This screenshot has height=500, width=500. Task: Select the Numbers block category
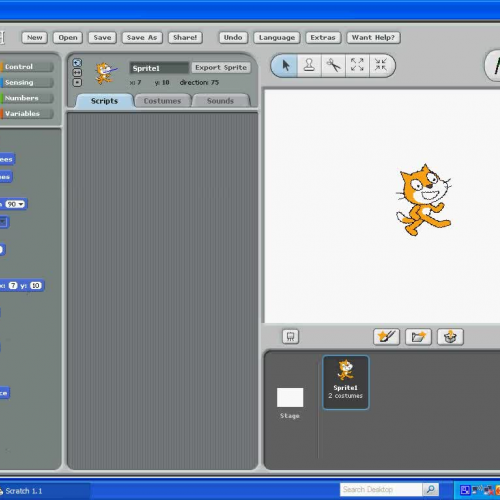(26, 98)
